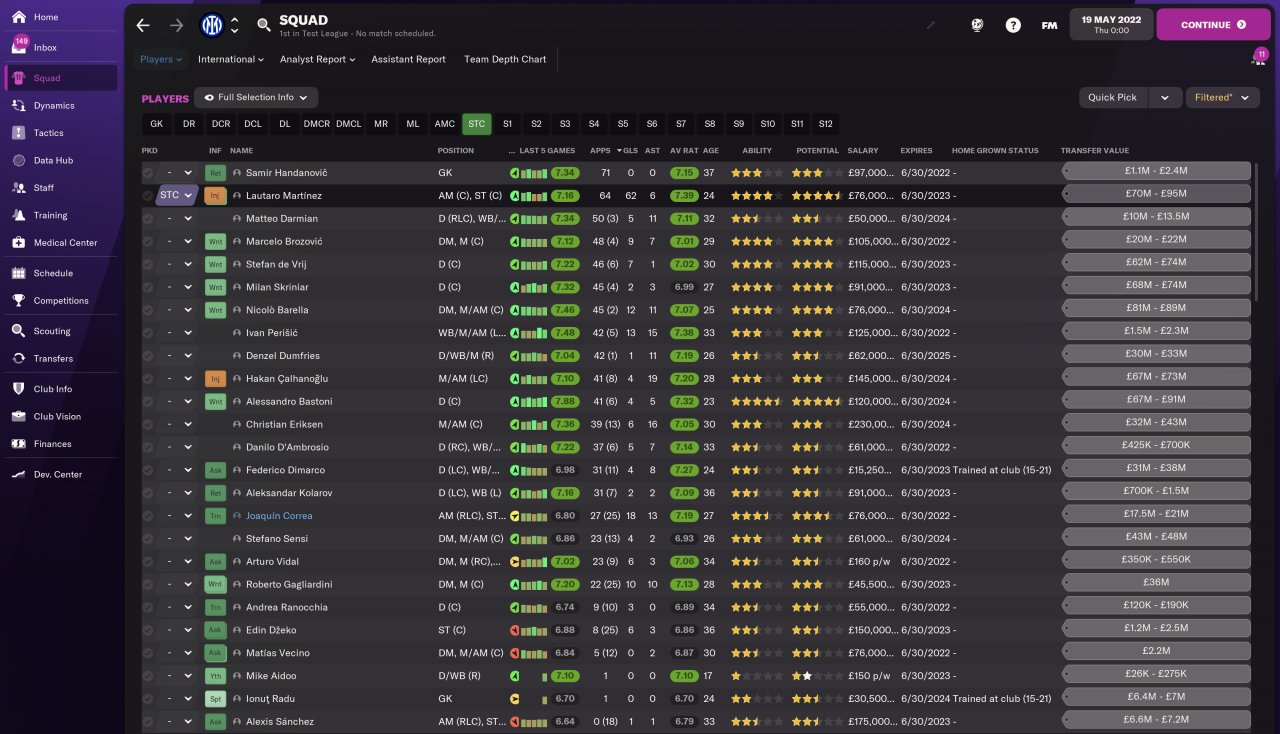Open the picked position dropdown for Stefan de Vrij
This screenshot has height=734, width=1280.
coord(176,264)
